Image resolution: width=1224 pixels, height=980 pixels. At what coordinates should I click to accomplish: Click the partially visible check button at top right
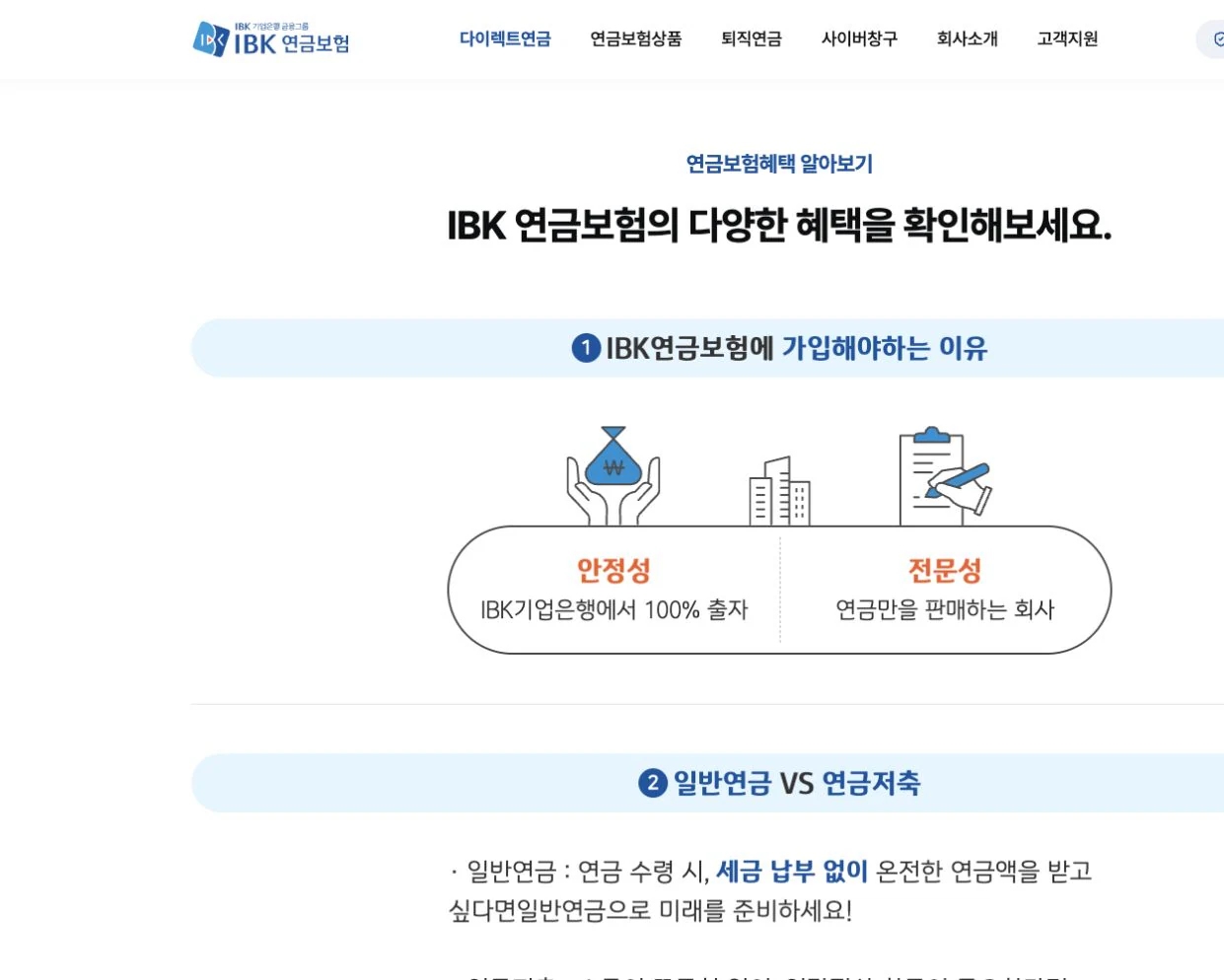(x=1212, y=39)
